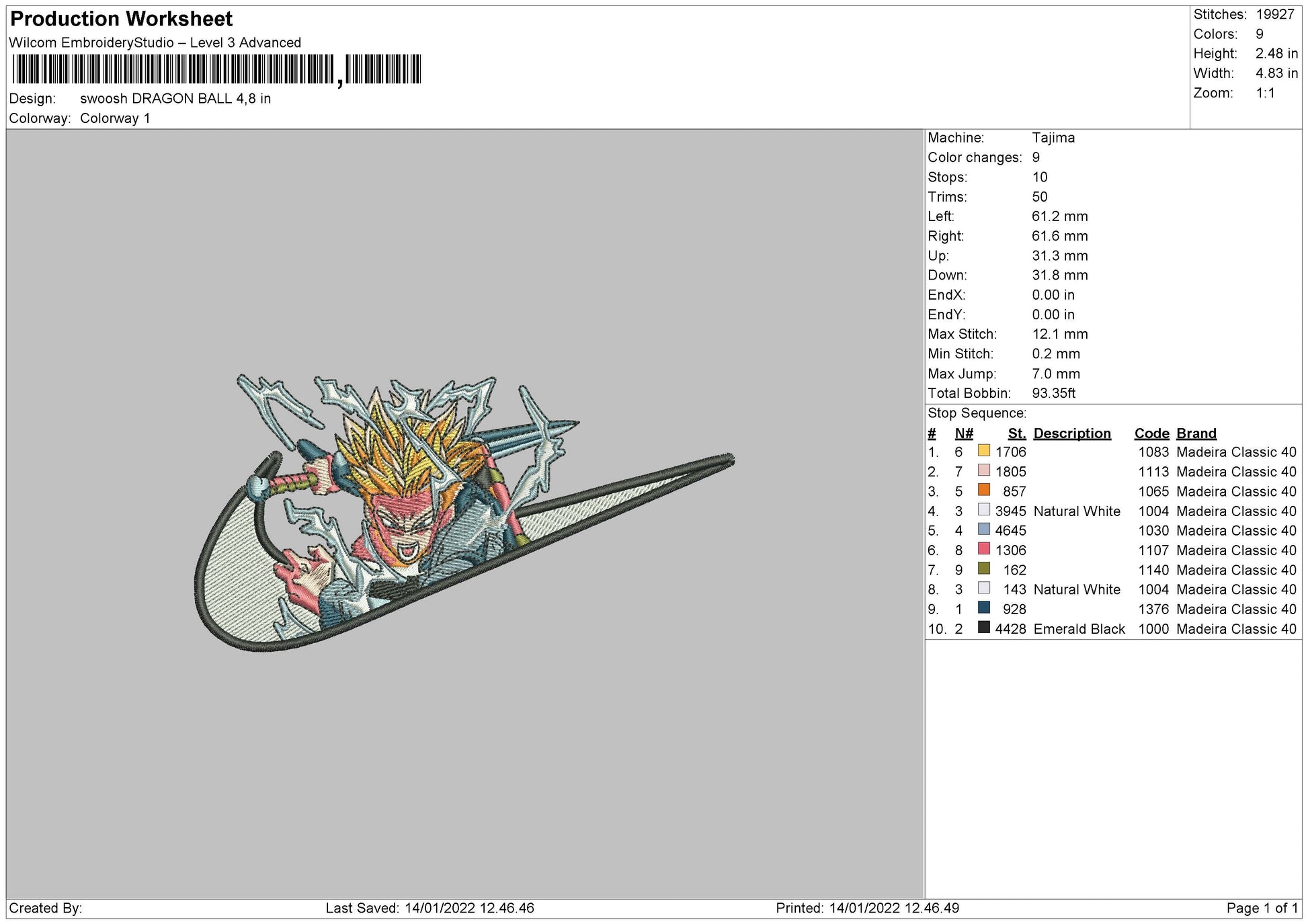Click the first Natural White description in stop 4
This screenshot has height=924, width=1308.
1076,511
